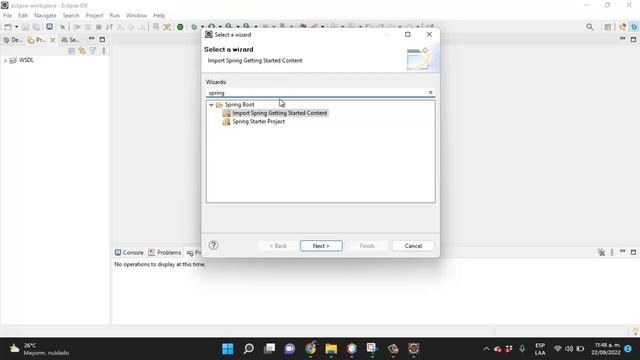This screenshot has height=360, width=640.
Task: Toggle Link with Editor in Project Explorer
Action: point(82,51)
